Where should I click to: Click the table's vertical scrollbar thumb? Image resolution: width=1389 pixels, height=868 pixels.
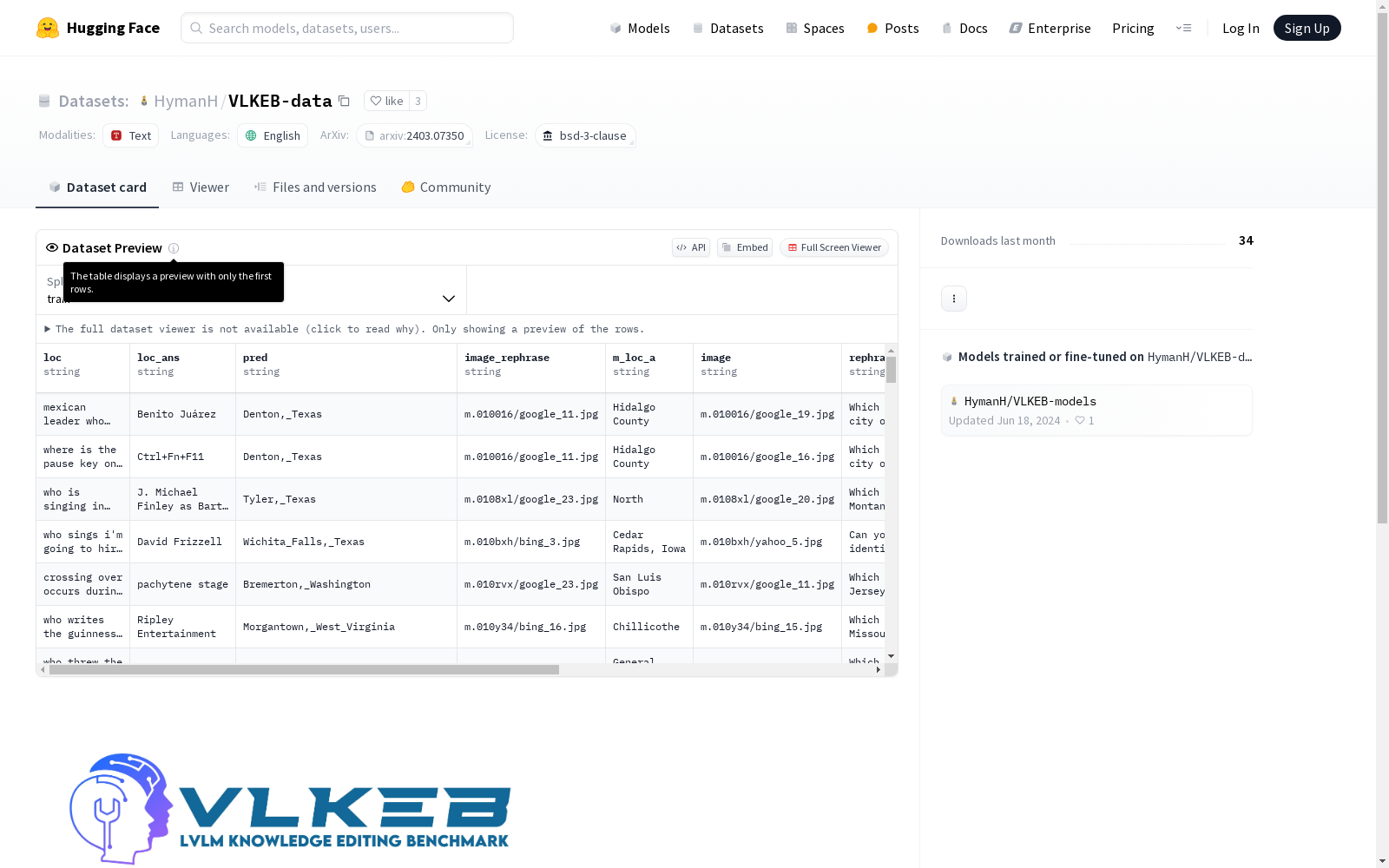[892, 369]
